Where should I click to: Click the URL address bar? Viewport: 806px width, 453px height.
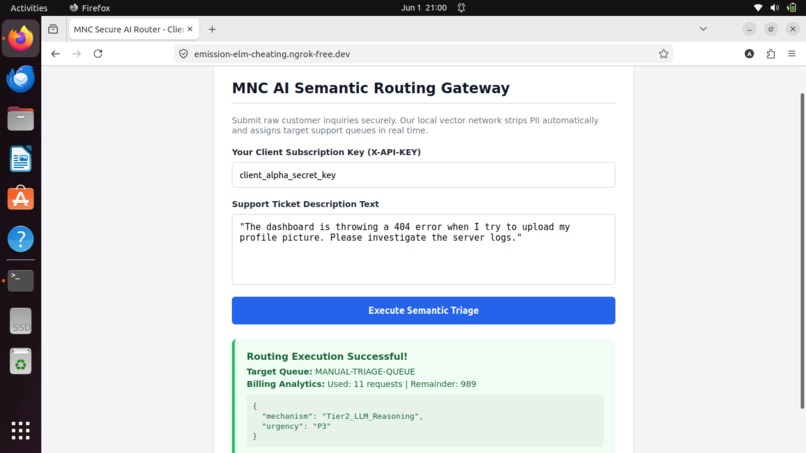point(422,54)
